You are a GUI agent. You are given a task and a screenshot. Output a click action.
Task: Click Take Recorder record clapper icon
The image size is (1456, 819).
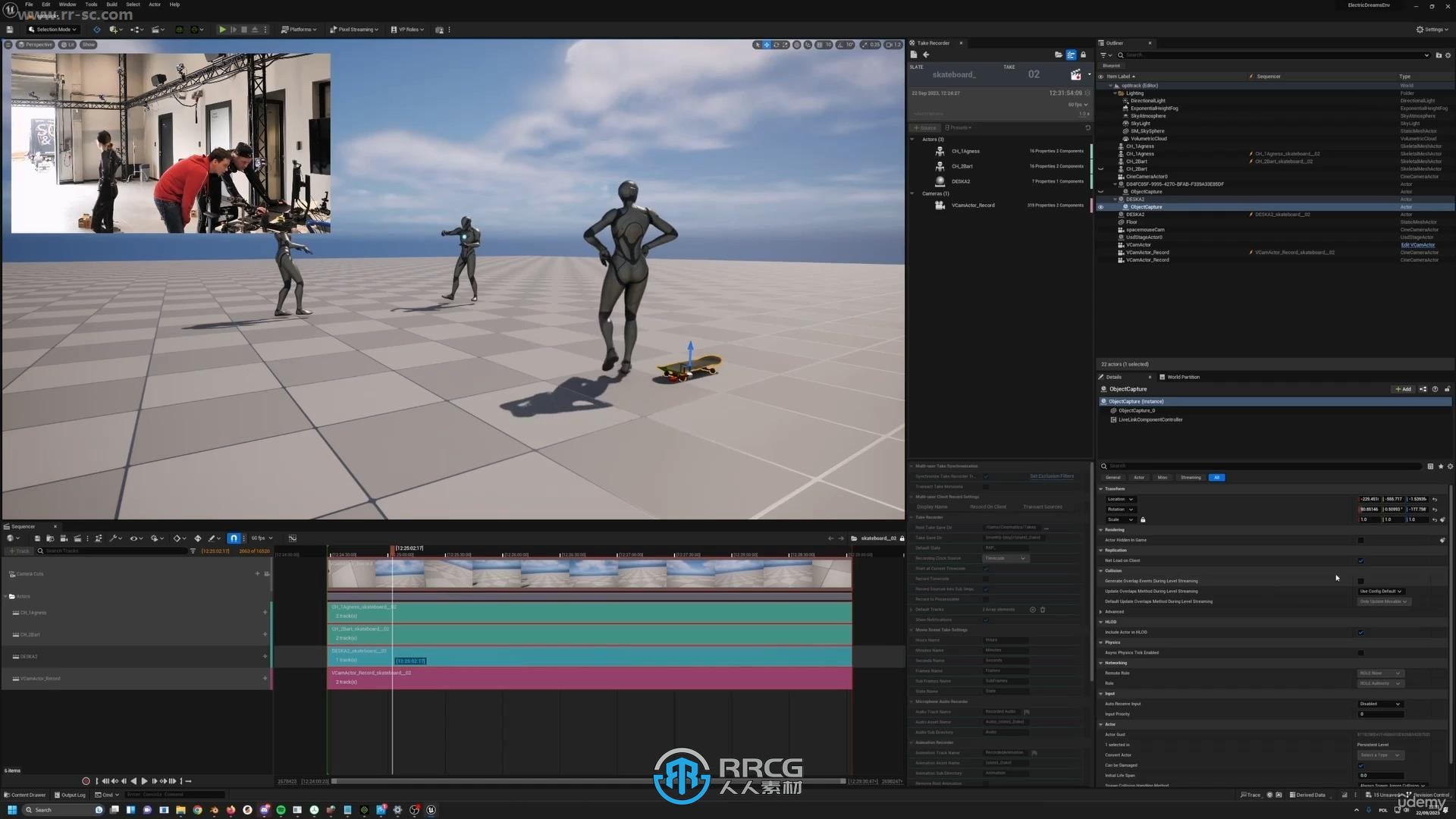(1075, 74)
